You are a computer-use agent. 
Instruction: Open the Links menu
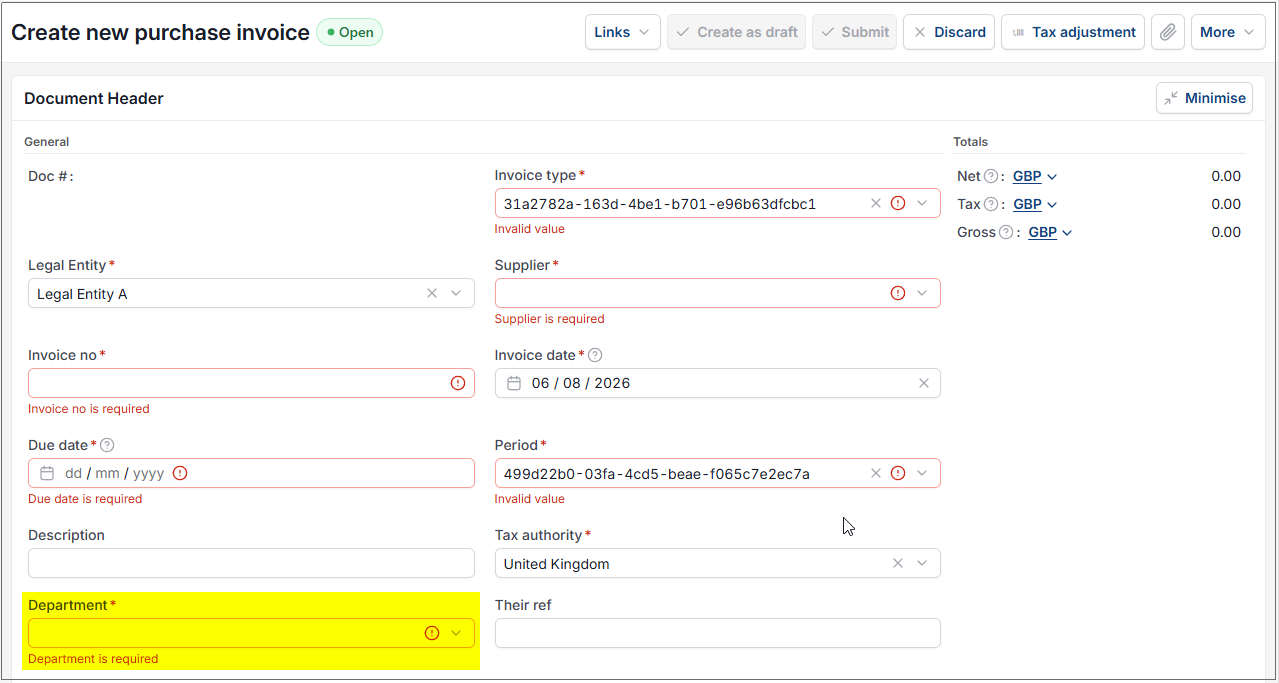tap(622, 32)
